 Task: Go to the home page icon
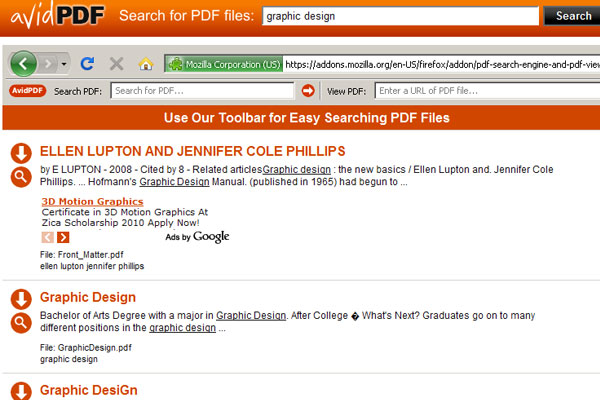[145, 64]
